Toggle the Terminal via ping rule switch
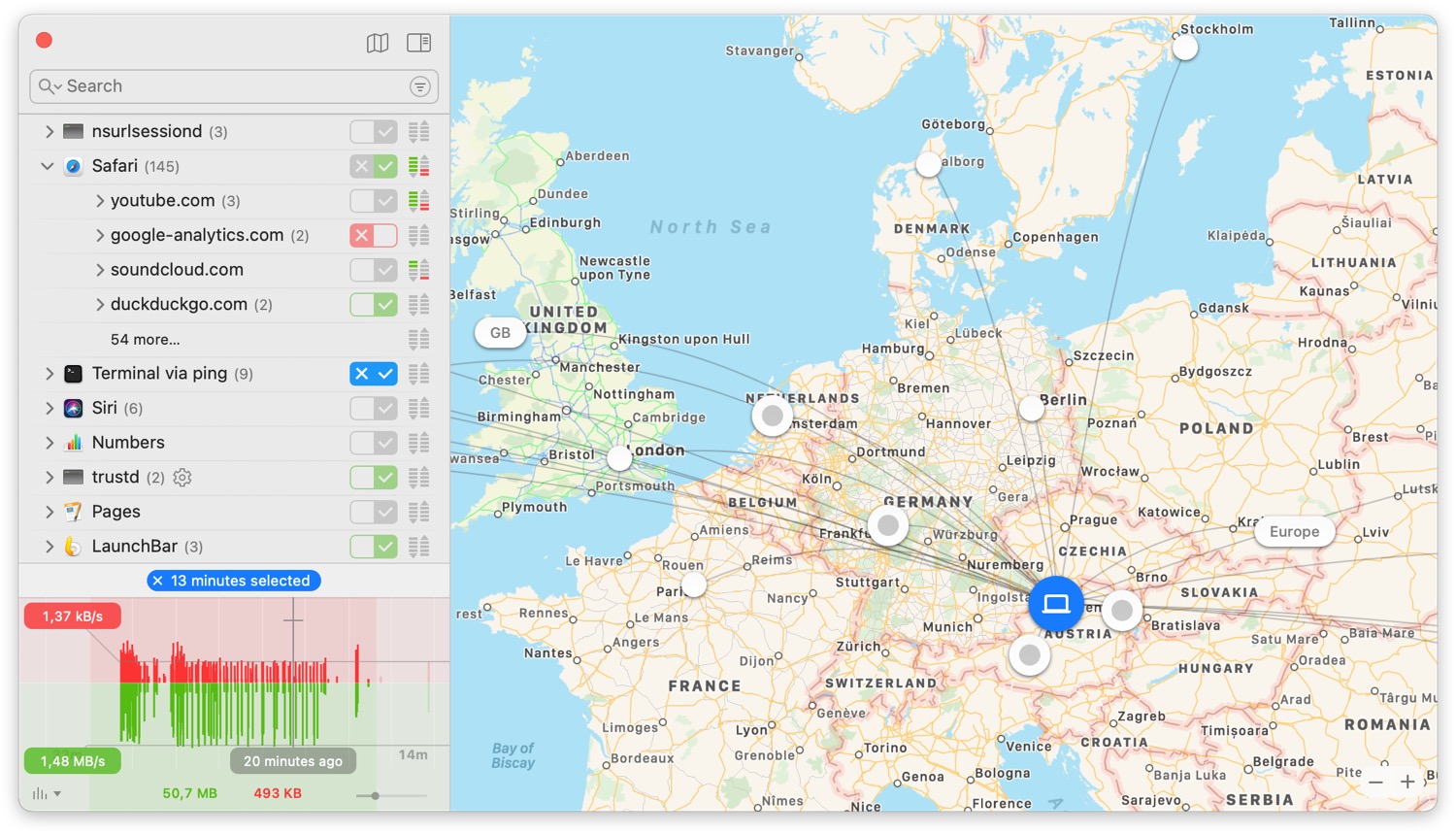 [x=374, y=374]
